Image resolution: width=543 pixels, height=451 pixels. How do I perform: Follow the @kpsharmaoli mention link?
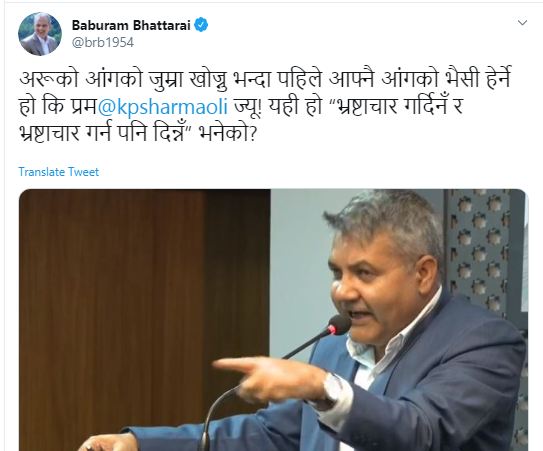[x=163, y=106]
